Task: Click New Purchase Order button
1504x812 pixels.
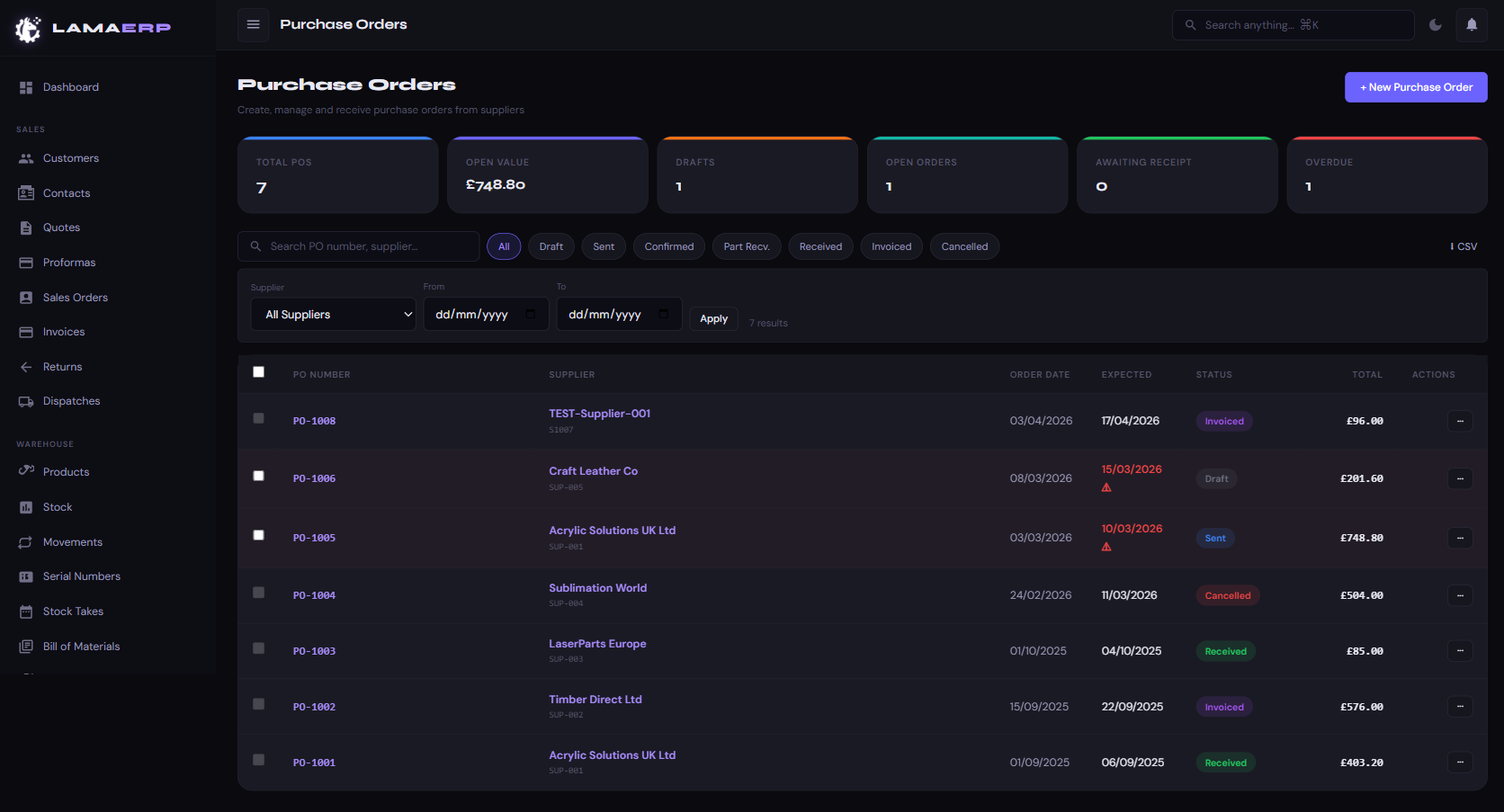Action: (x=1415, y=87)
